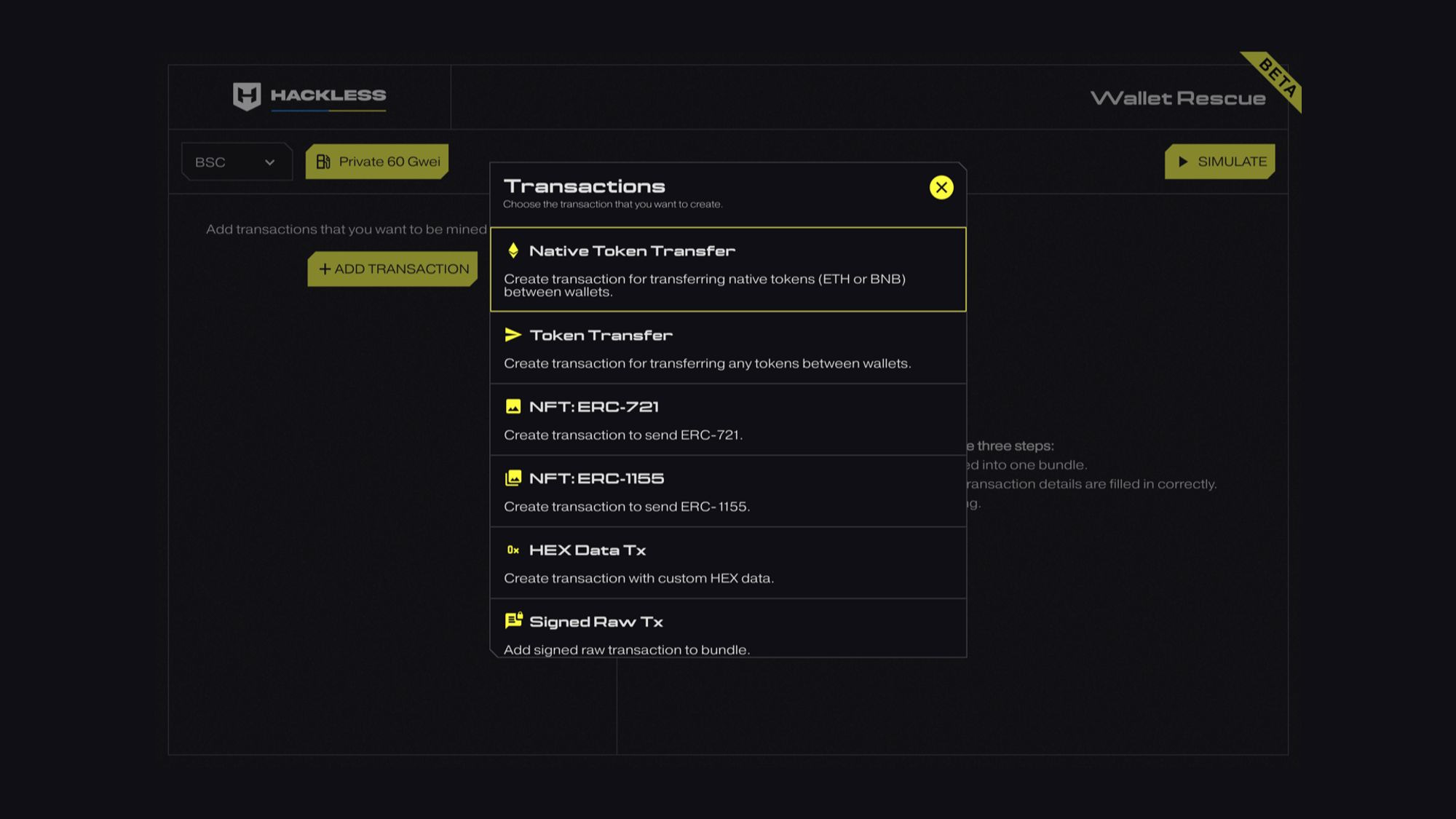
Task: Click the 0x HEX data icon
Action: pyautogui.click(x=513, y=550)
